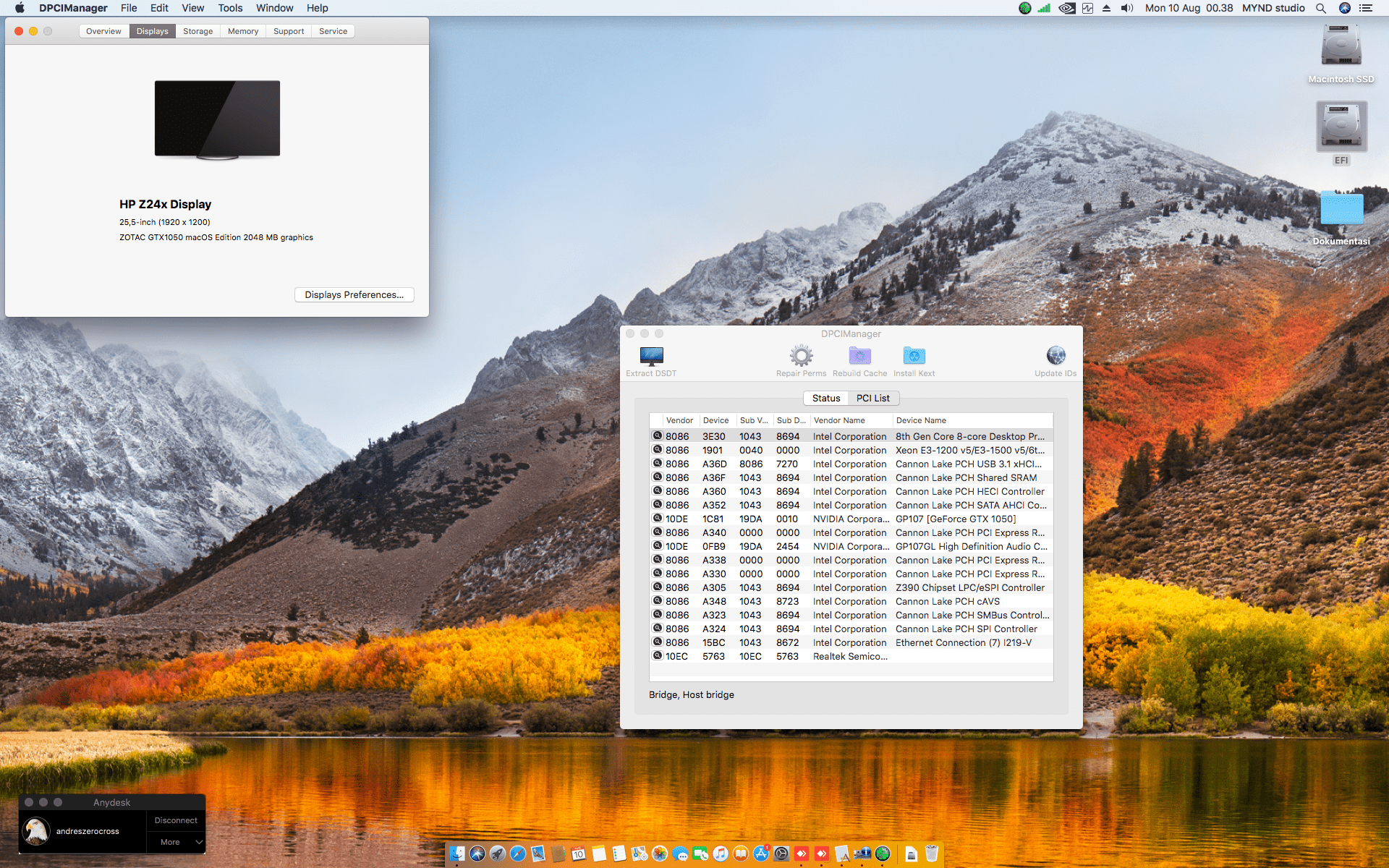
Task: Open the Trash in the Dock
Action: tap(932, 854)
